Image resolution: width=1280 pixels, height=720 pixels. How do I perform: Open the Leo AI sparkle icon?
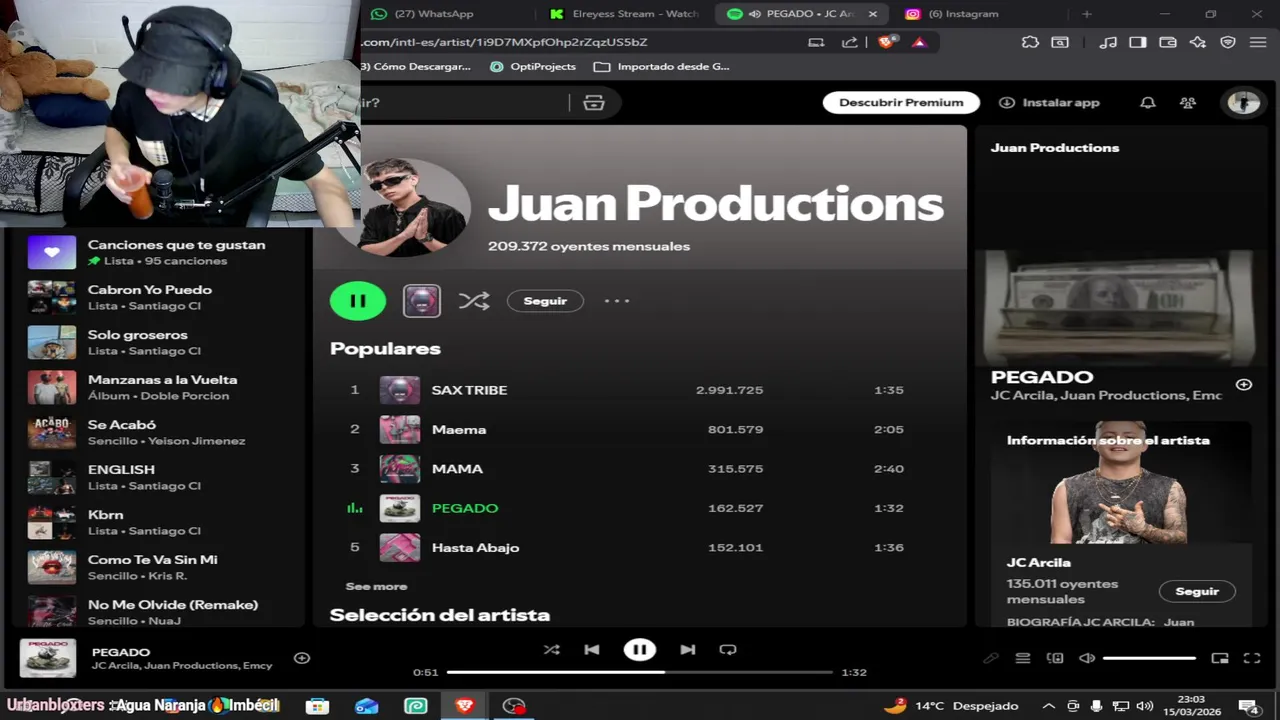(x=1197, y=42)
